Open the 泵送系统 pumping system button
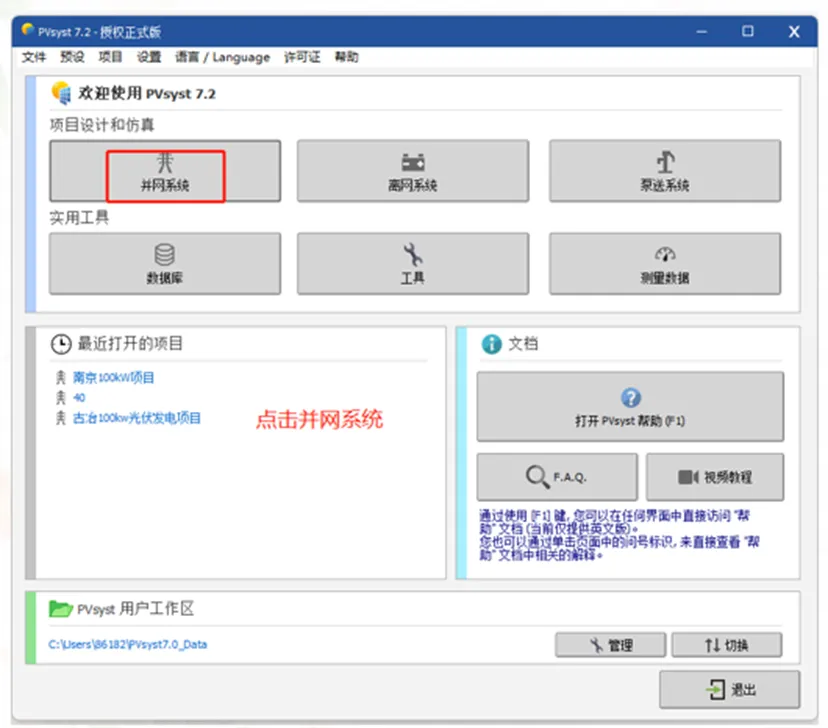This screenshot has width=828, height=728. pyautogui.click(x=665, y=171)
